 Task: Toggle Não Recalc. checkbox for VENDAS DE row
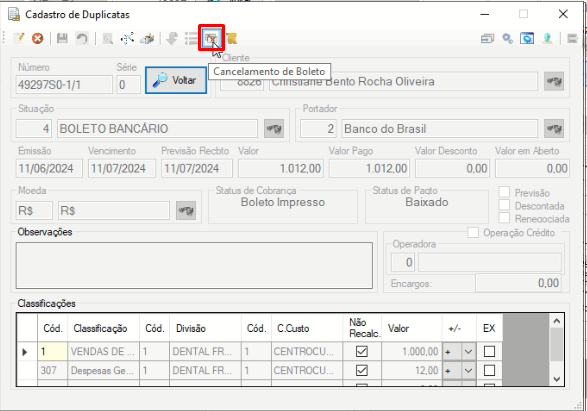362,351
